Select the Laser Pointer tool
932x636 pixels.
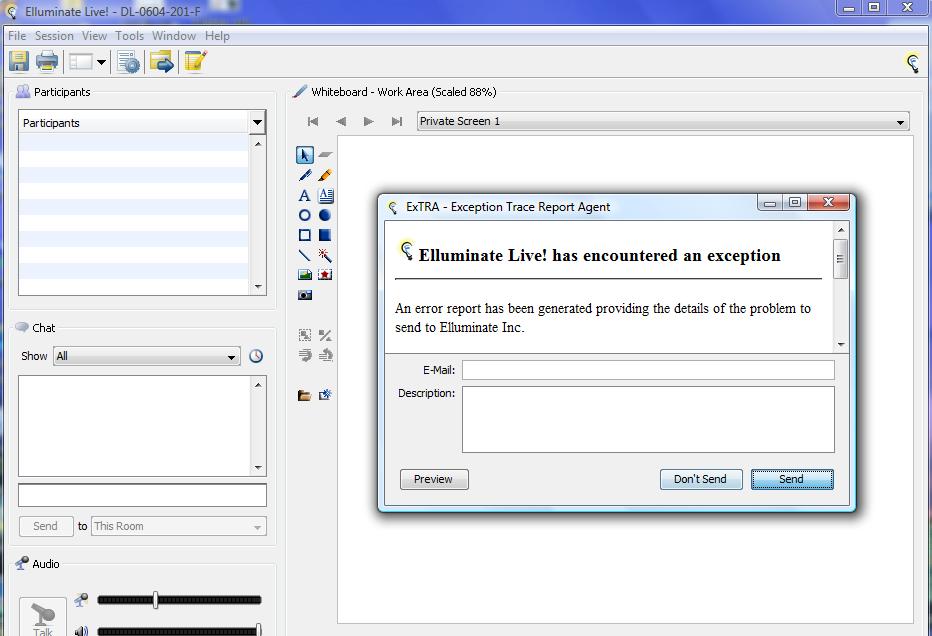point(325,256)
